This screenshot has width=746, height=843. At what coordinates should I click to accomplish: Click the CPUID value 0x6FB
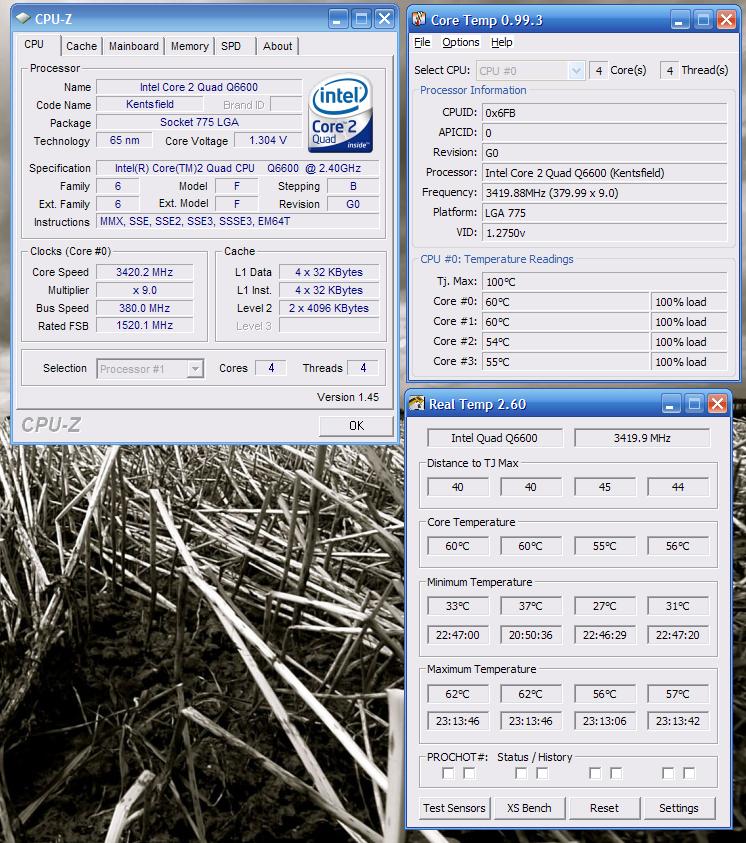605,113
